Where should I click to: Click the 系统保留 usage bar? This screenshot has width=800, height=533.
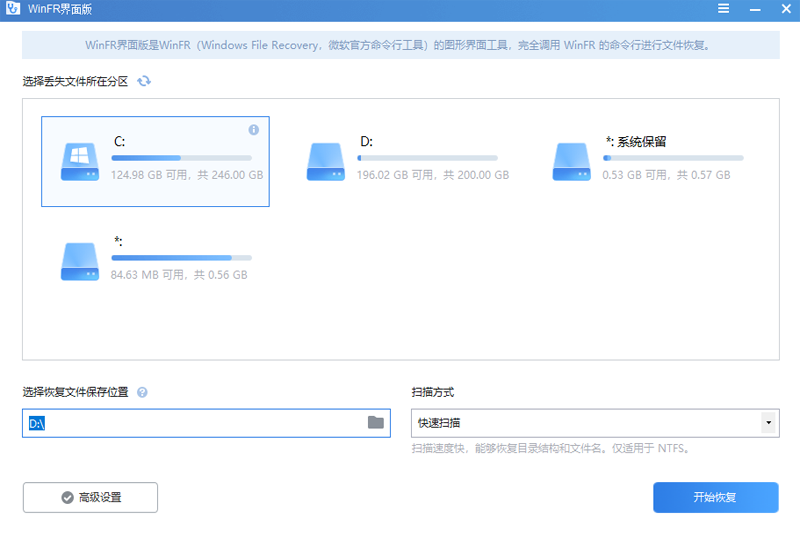pos(673,158)
